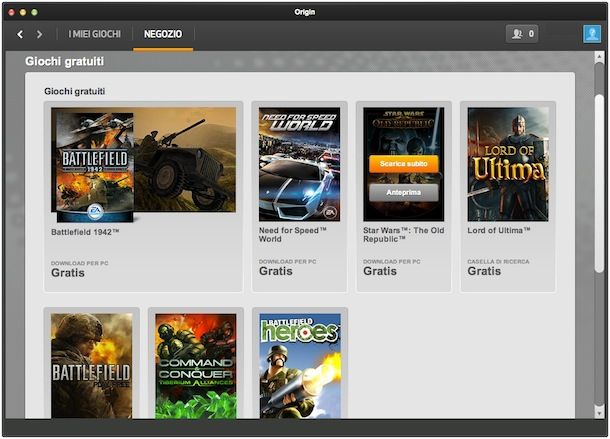This screenshot has width=610, height=439.
Task: Open the friends list counter
Action: click(522, 34)
